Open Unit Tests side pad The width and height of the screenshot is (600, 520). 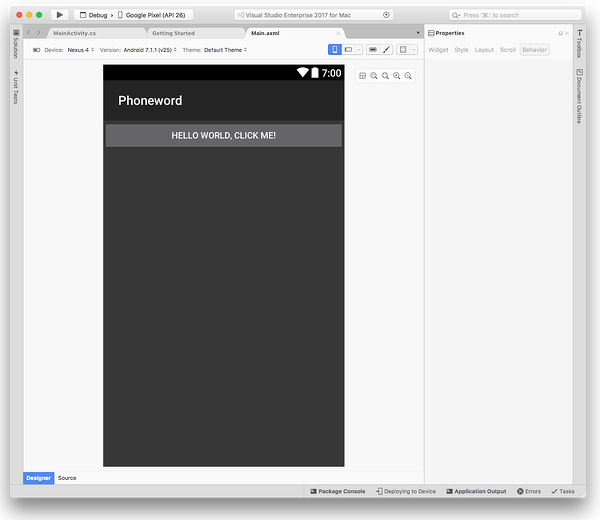pyautogui.click(x=15, y=86)
